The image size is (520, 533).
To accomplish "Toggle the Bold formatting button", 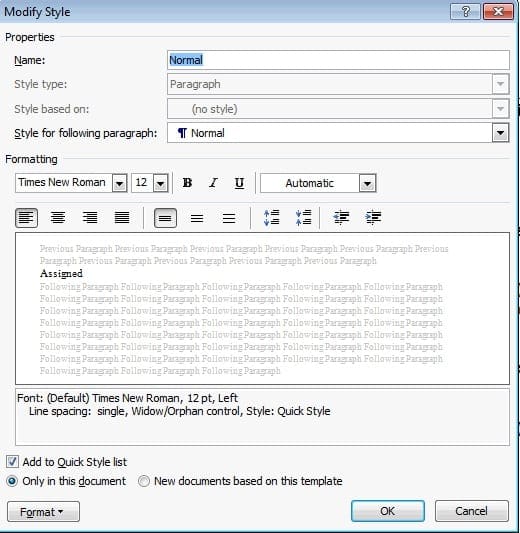I will 187,183.
